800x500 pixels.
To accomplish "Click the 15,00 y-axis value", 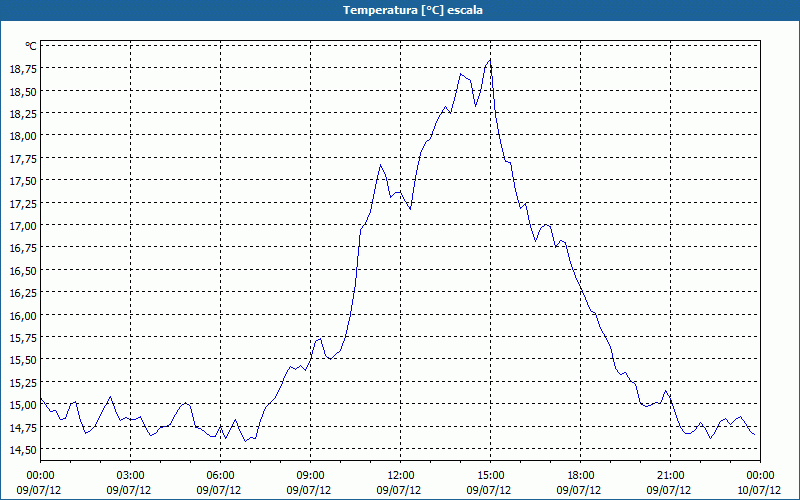I will tap(23, 405).
